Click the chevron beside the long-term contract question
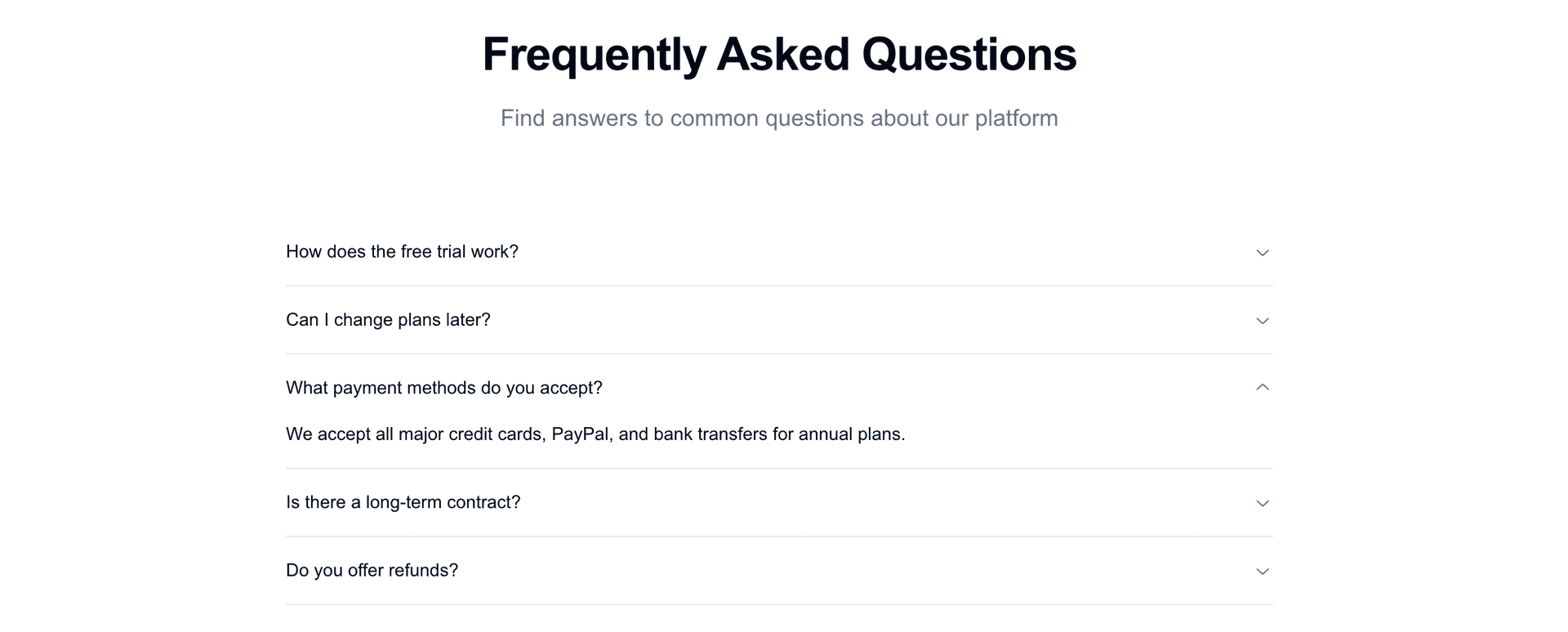 pyautogui.click(x=1262, y=503)
